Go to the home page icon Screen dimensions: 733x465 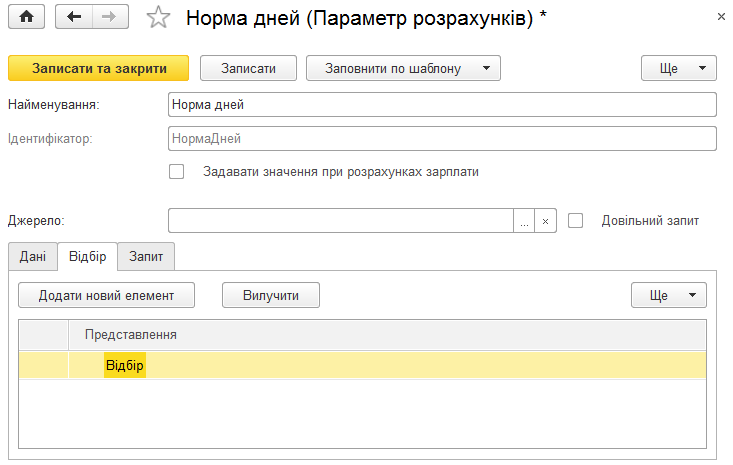click(x=27, y=17)
